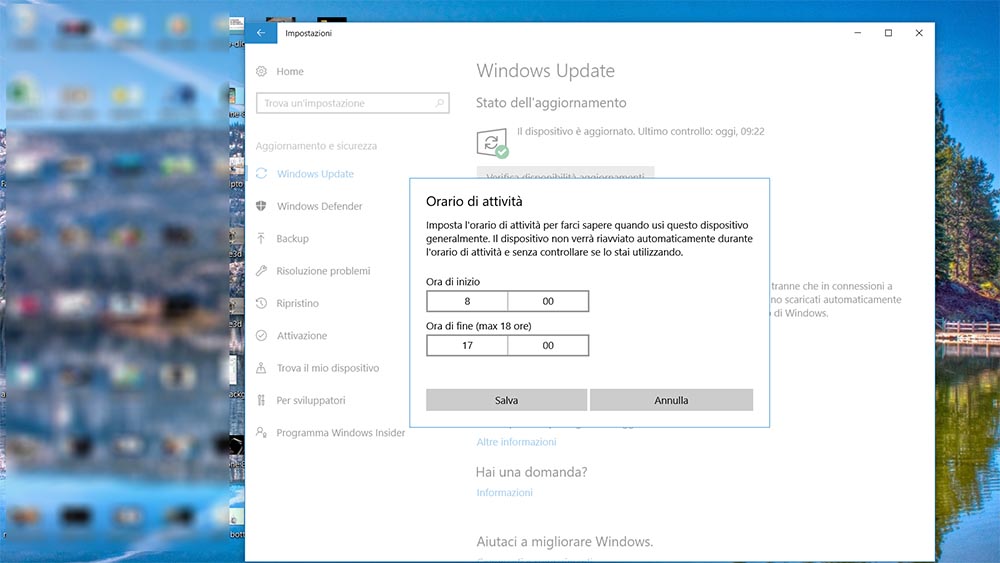The height and width of the screenshot is (563, 1000).
Task: Click the Attivazione checkmark circle icon
Action: (x=261, y=335)
